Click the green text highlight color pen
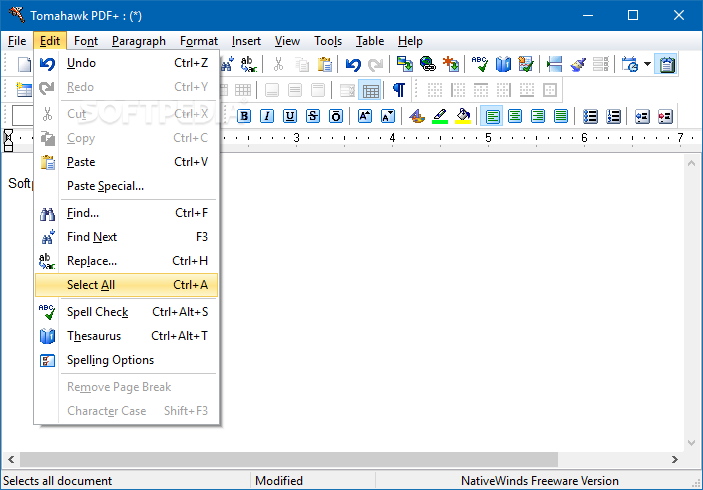 [x=440, y=116]
